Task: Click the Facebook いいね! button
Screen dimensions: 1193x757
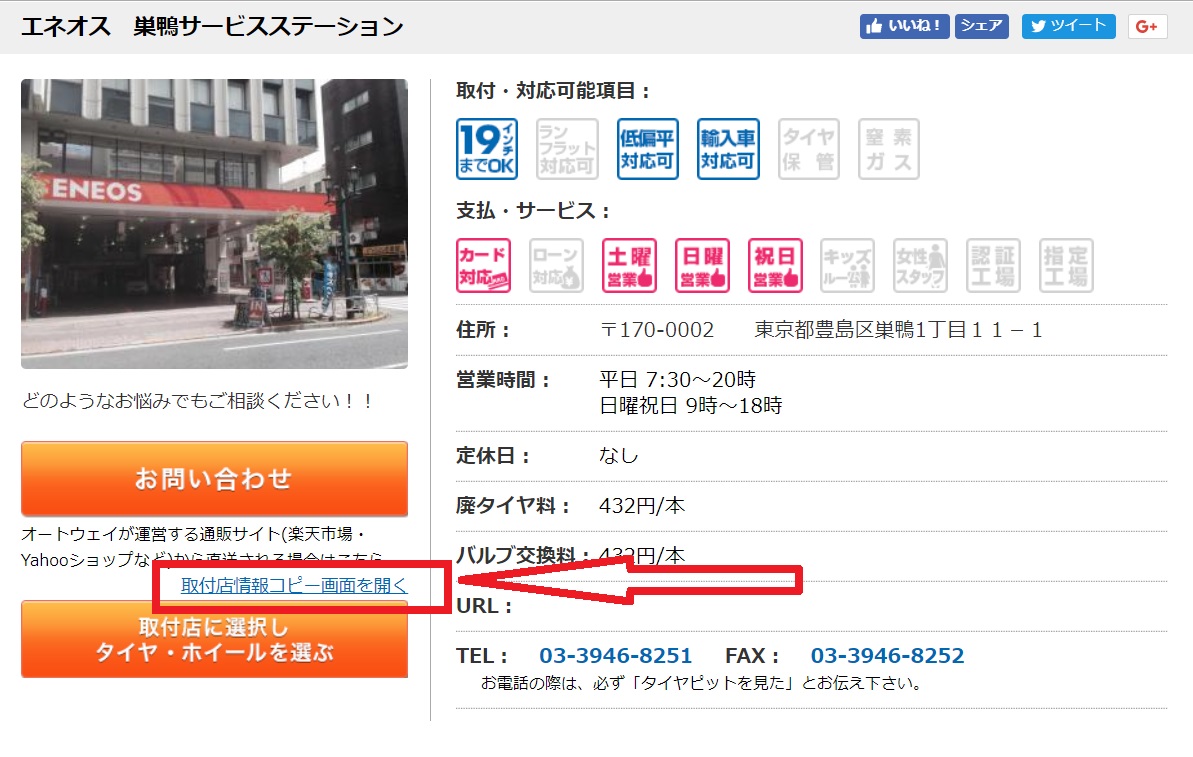Action: (x=904, y=26)
